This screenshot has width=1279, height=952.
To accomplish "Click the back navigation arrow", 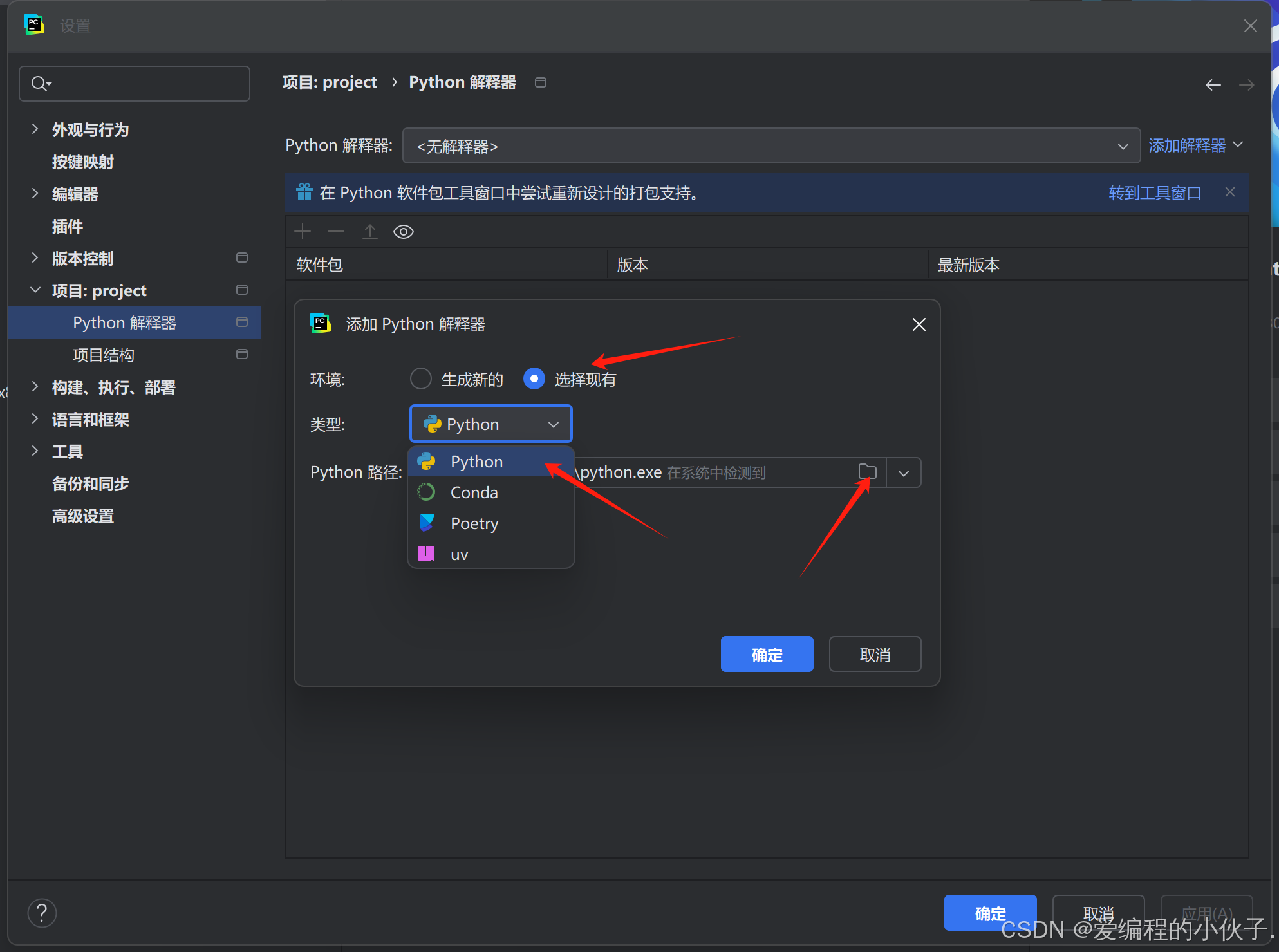I will point(1213,85).
